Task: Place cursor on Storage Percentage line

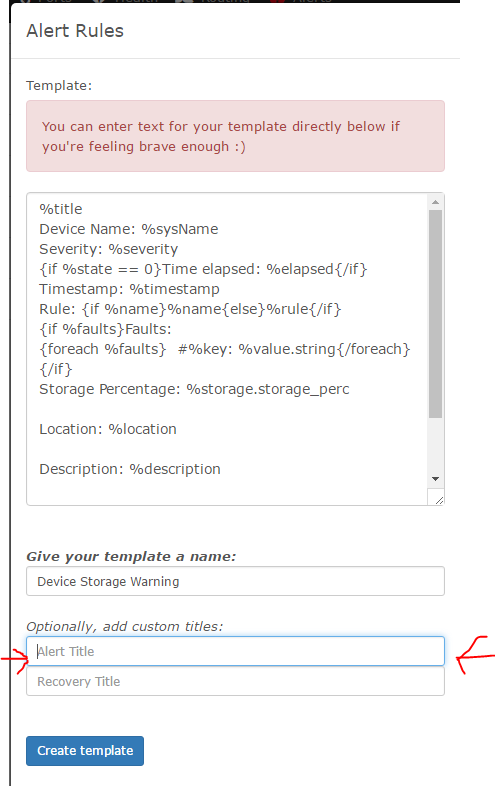Action: point(194,389)
